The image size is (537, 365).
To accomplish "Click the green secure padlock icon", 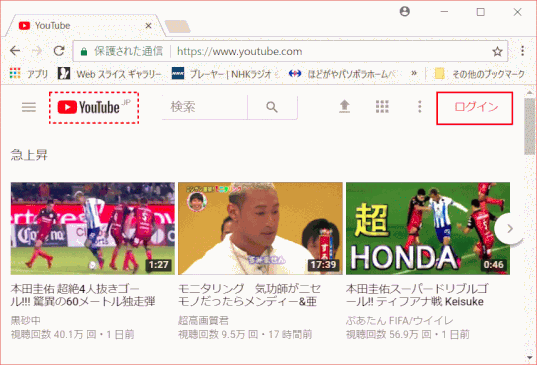I will tap(84, 52).
